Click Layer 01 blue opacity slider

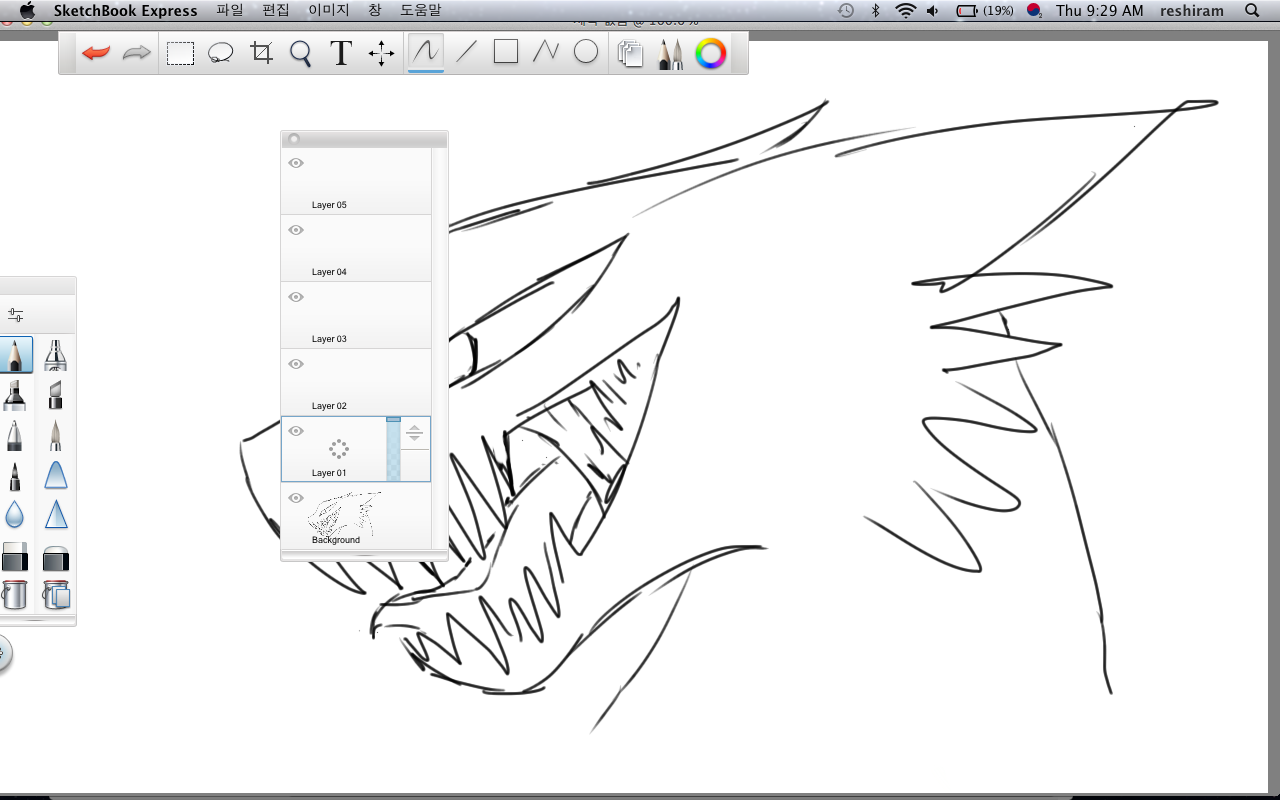393,449
